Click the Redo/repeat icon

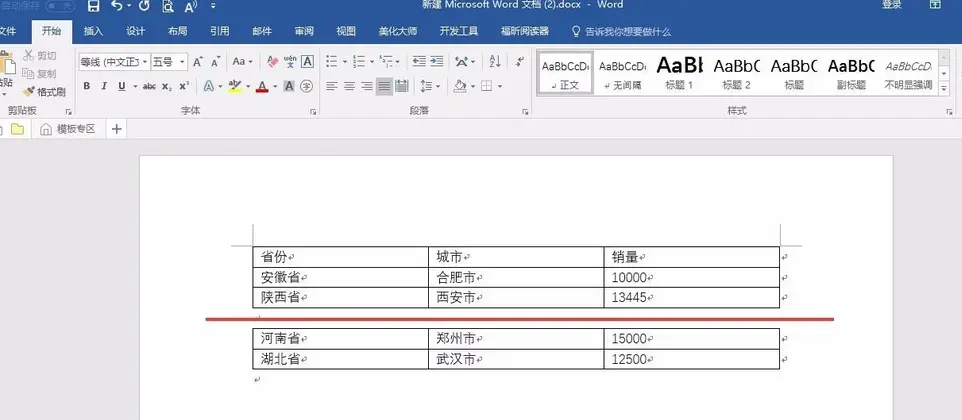click(144, 6)
